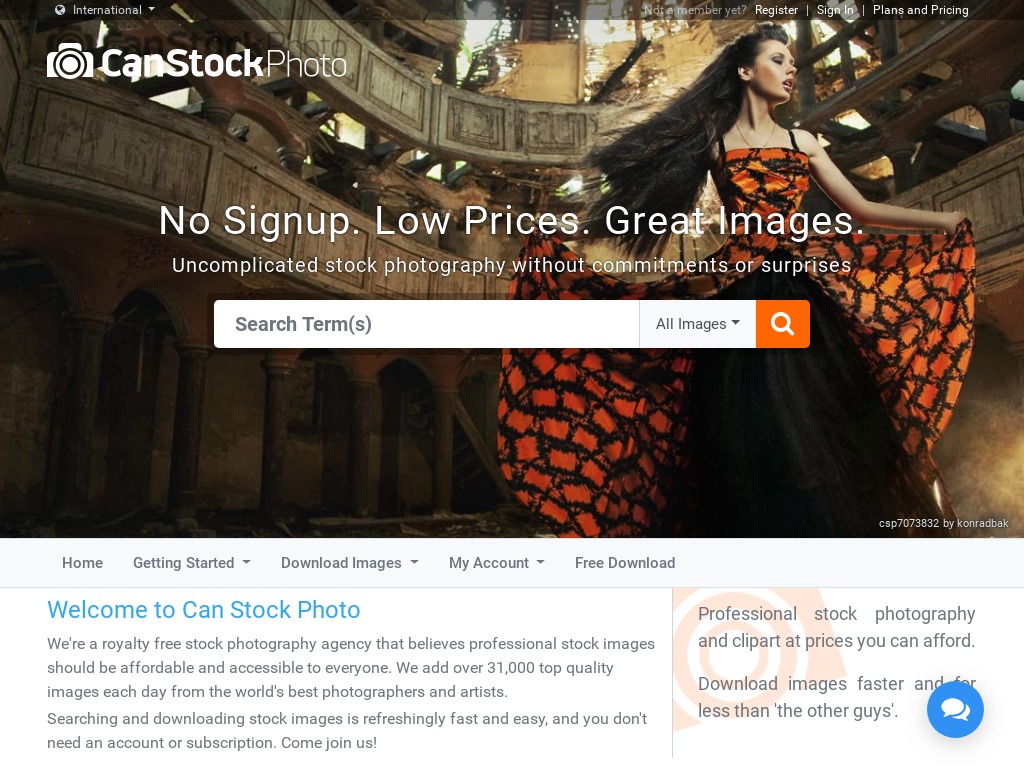Open the blue chat bubble icon
This screenshot has height=768, width=1024.
(955, 709)
